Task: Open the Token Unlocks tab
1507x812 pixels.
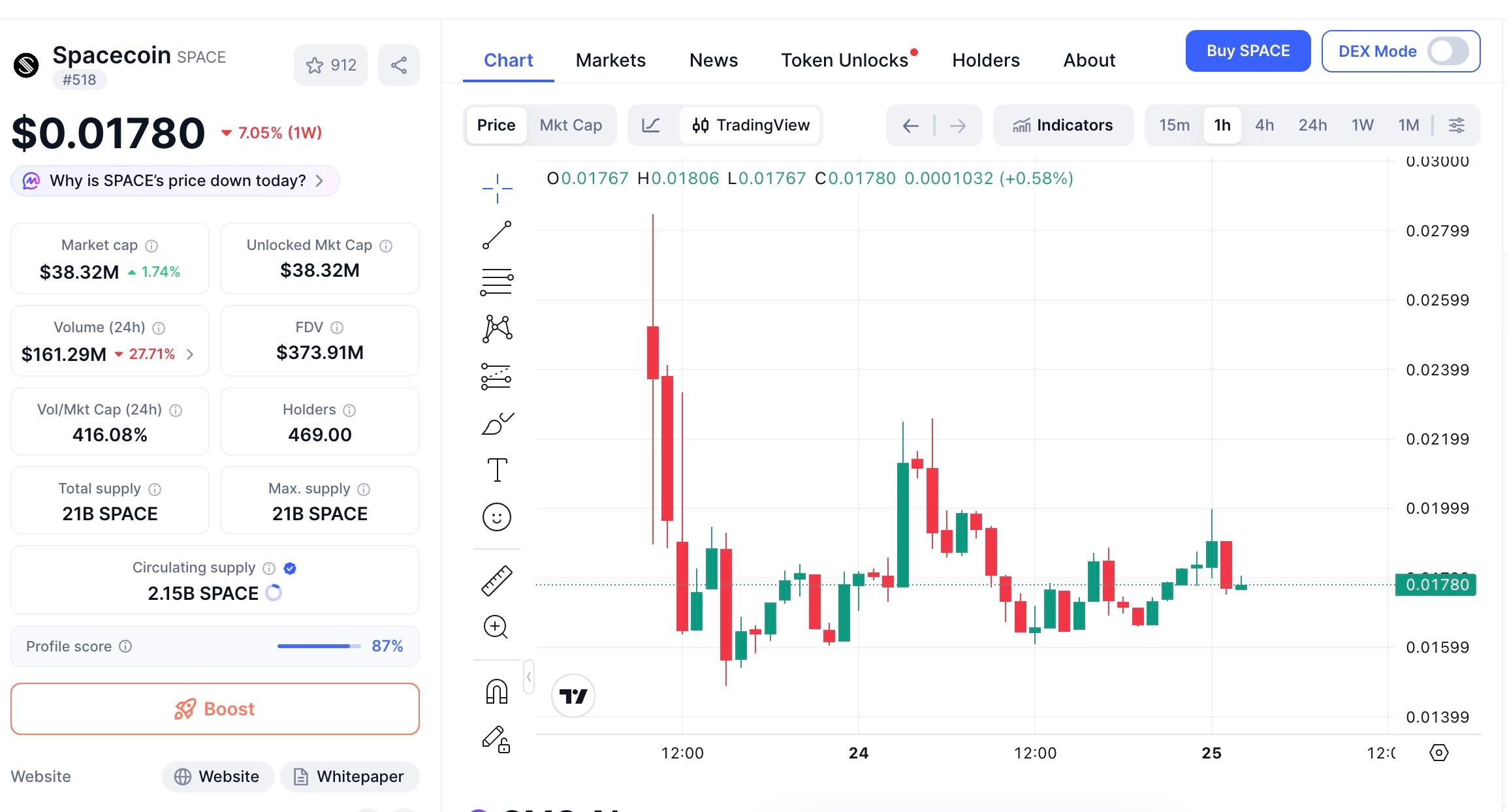Action: [x=846, y=59]
